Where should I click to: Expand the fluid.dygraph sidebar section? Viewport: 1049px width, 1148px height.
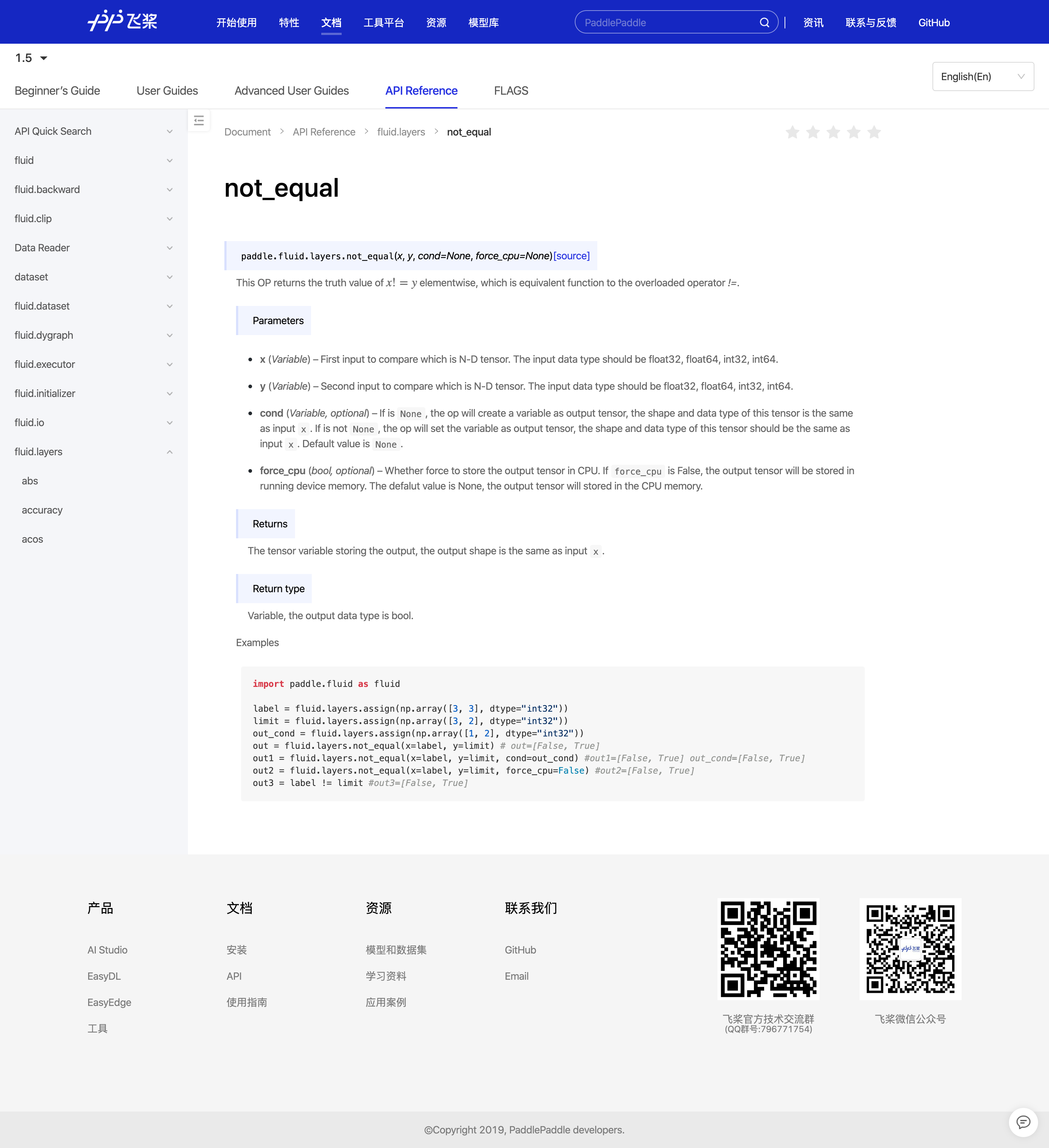tap(169, 335)
